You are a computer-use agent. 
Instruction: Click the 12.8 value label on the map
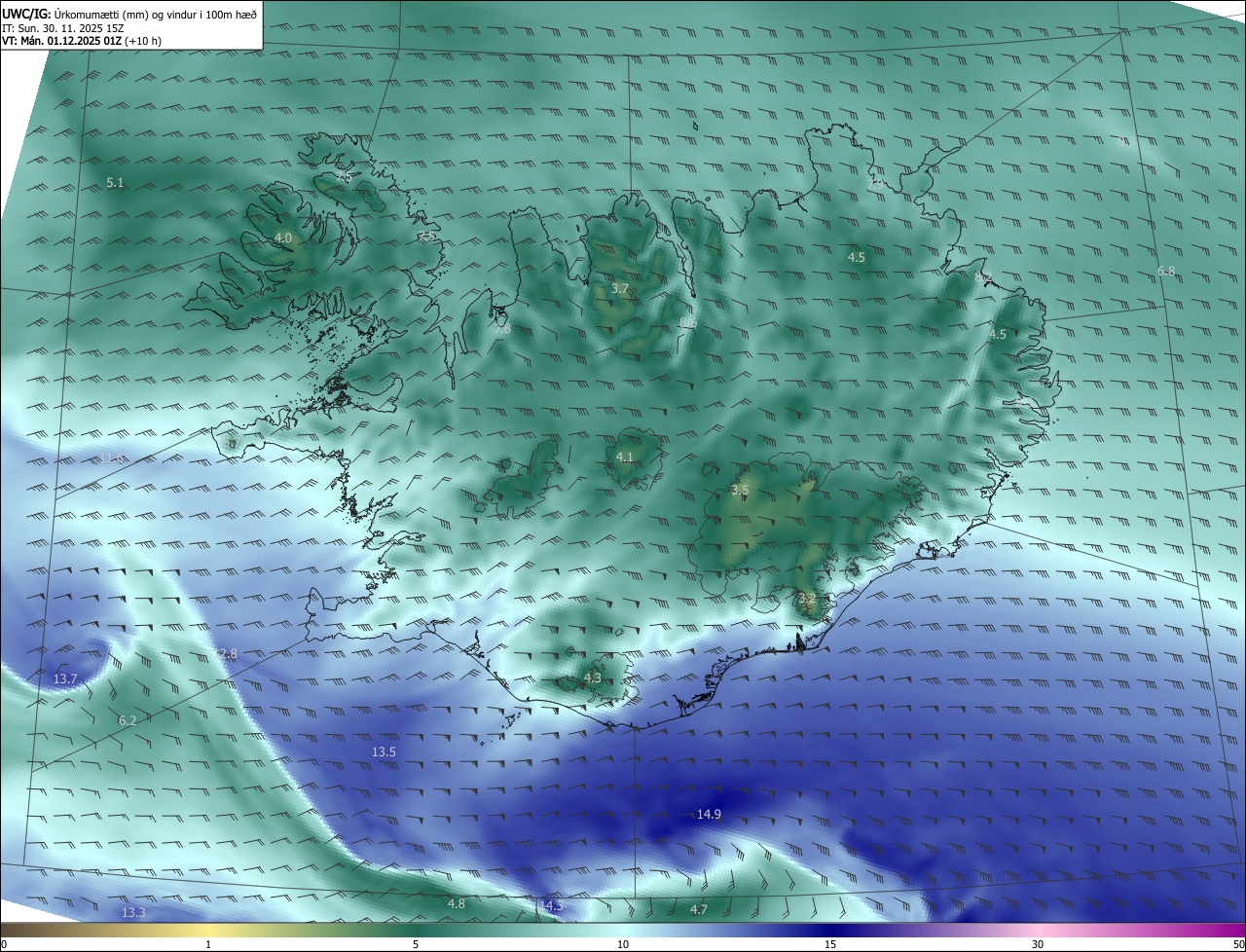coord(225,654)
